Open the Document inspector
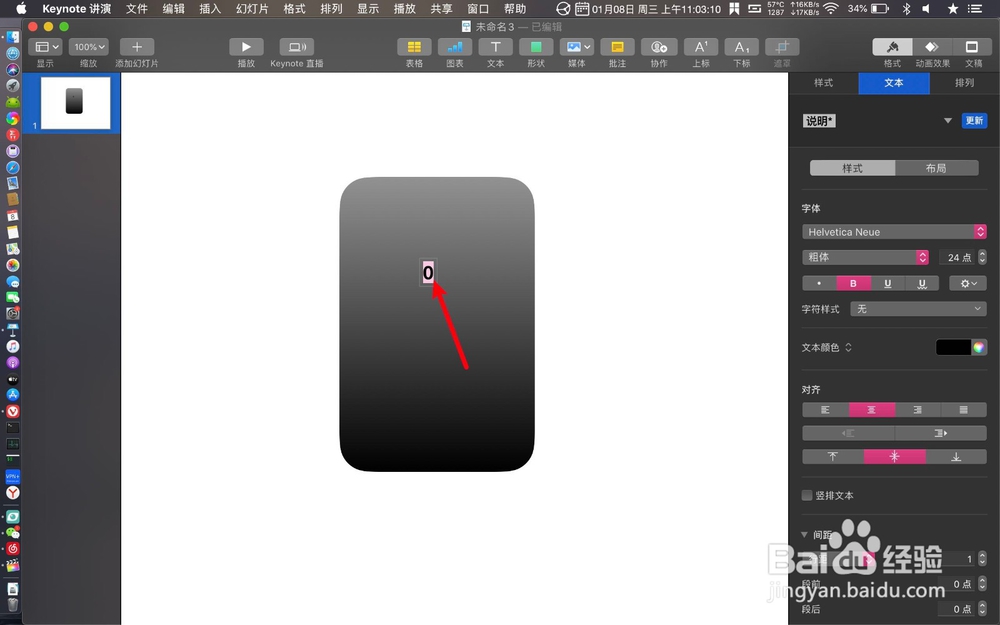The image size is (1000, 625). 972,47
